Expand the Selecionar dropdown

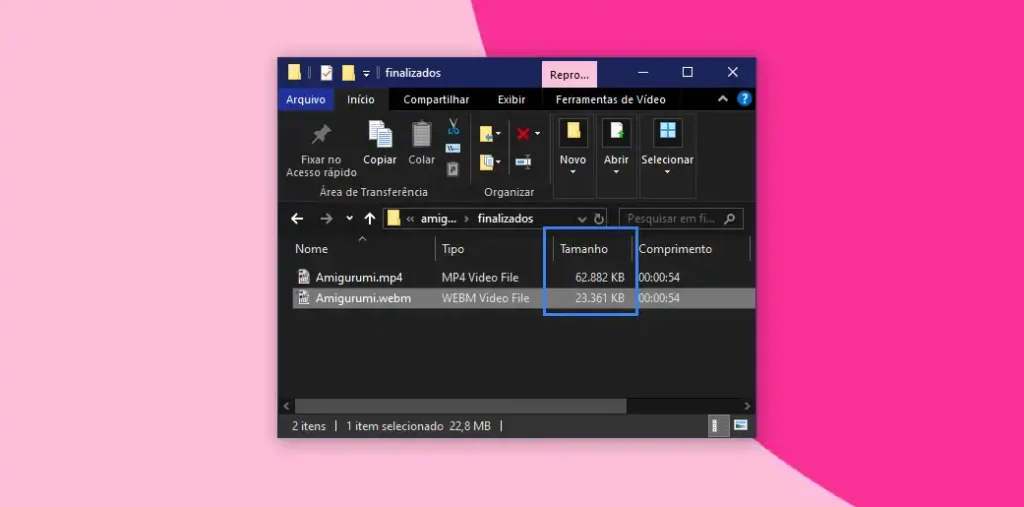click(x=667, y=170)
